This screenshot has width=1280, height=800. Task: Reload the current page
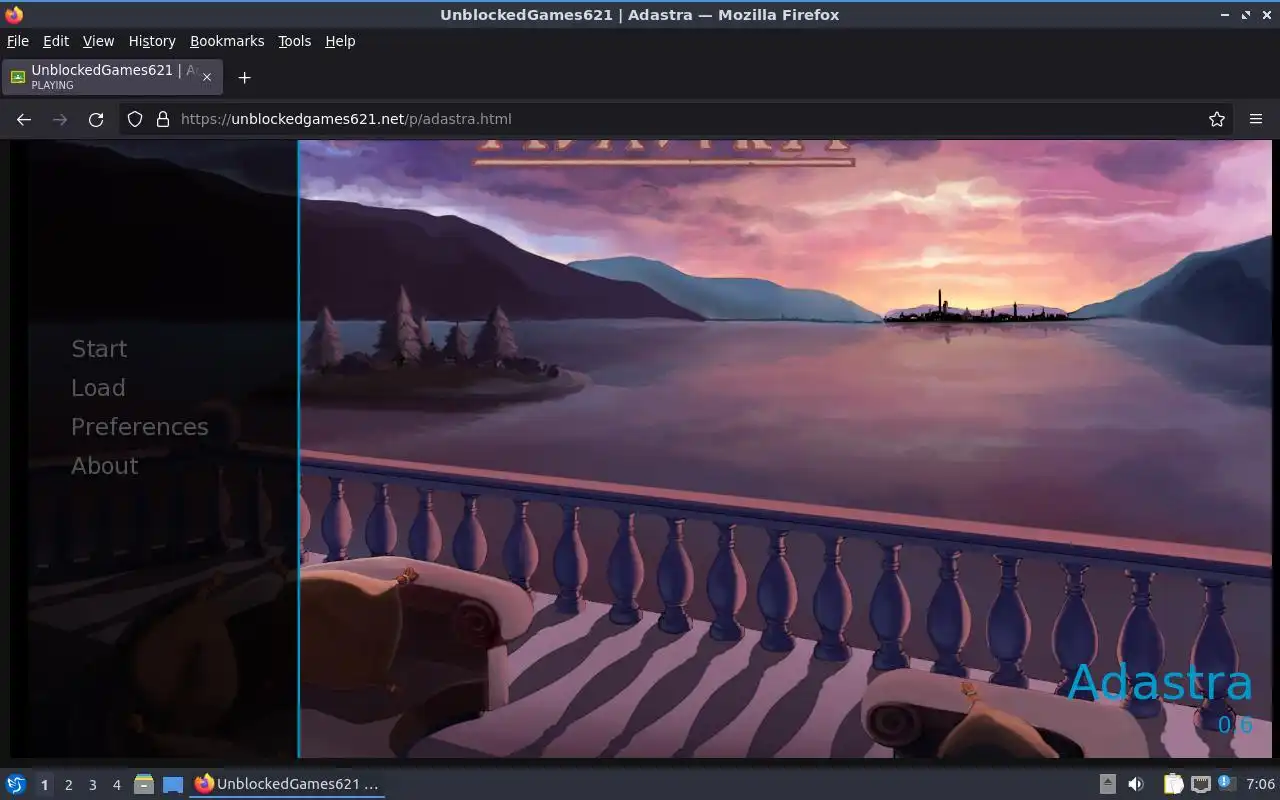[96, 119]
